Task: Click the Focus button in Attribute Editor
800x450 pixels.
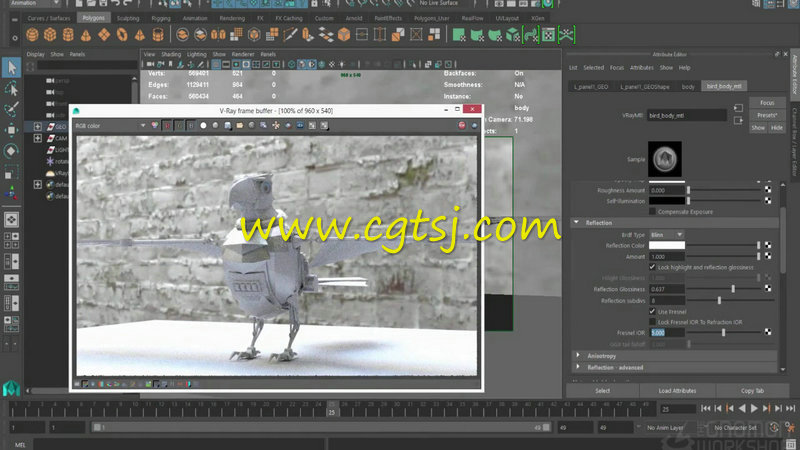Action: (x=767, y=103)
